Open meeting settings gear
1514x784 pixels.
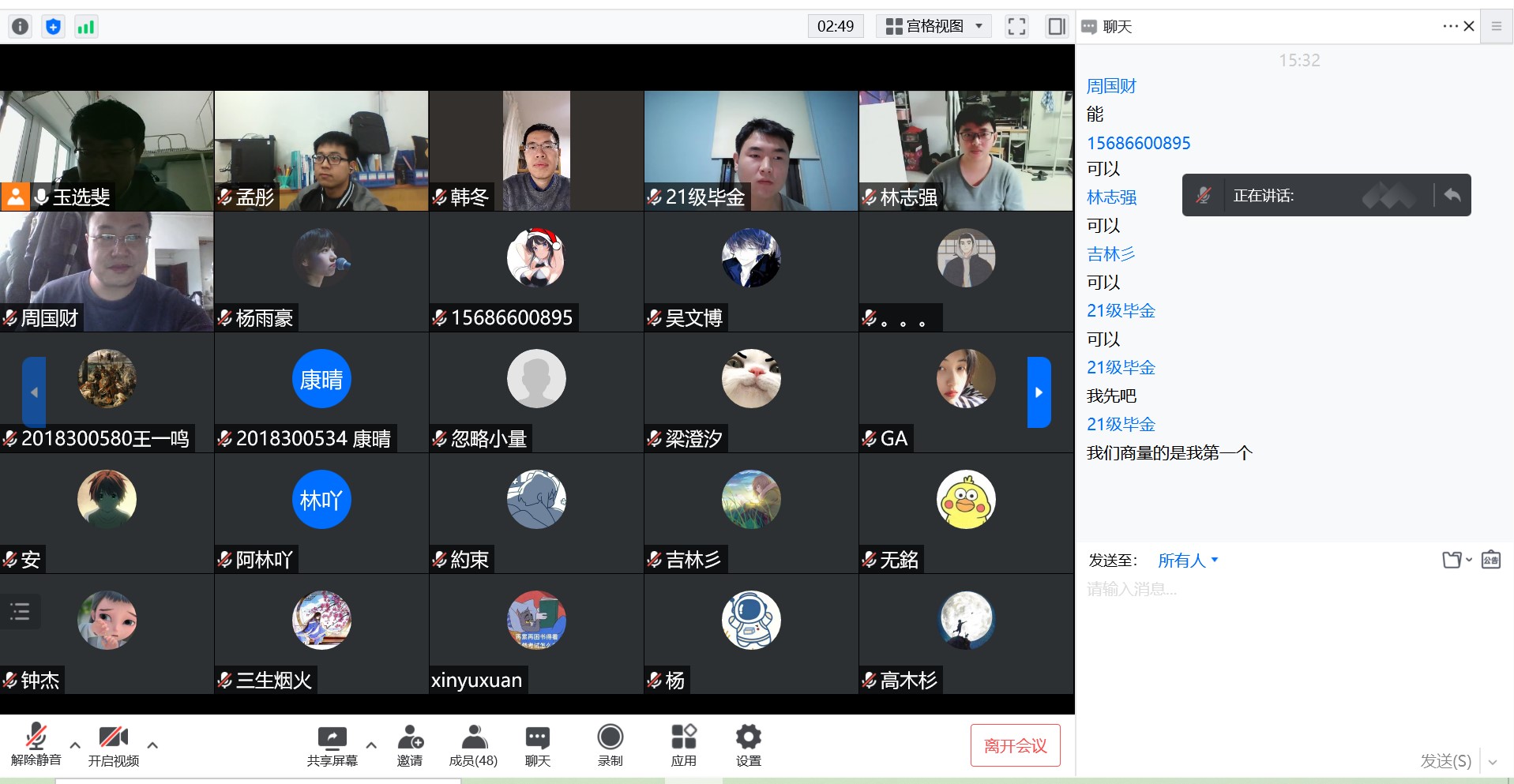click(x=748, y=745)
